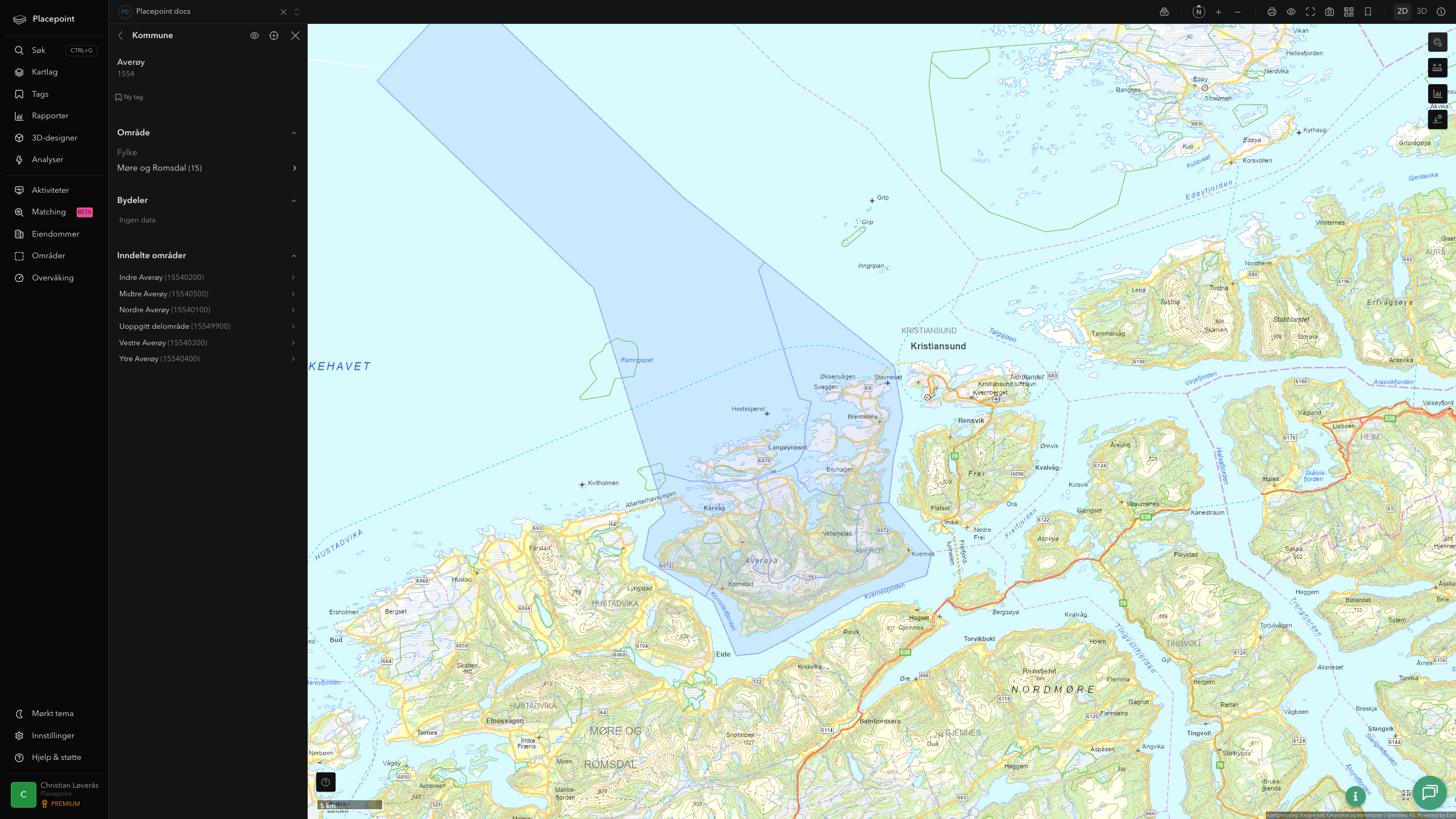Zoom in the map with plus

click(1218, 11)
